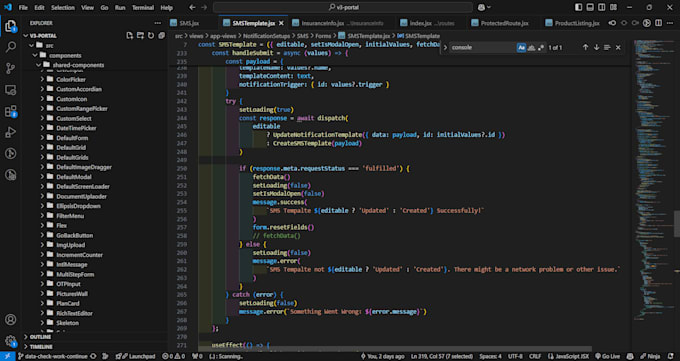The height and width of the screenshot is (361, 680).
Task: Click the editor minimap
Action: (x=654, y=180)
